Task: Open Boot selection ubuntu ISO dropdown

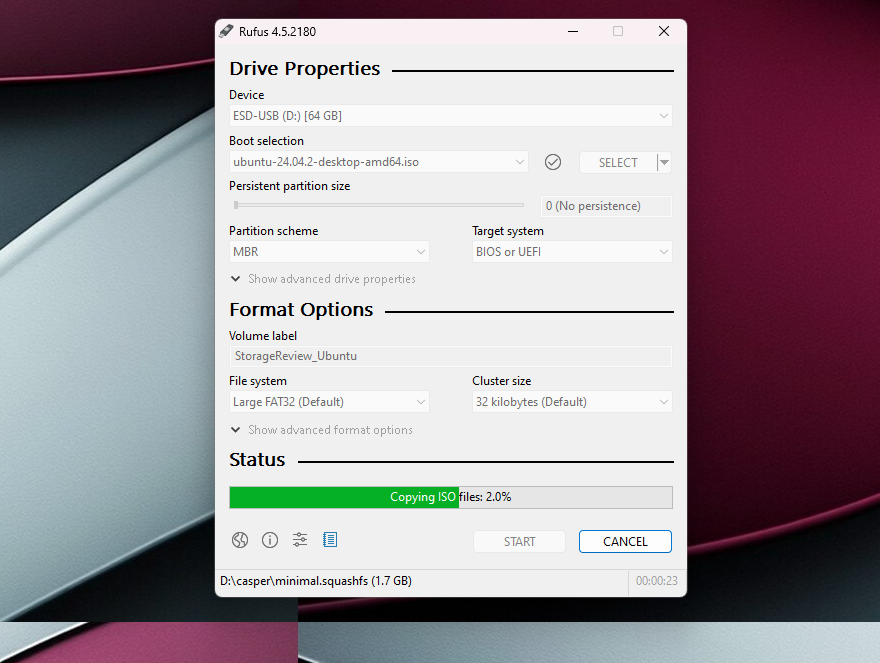Action: 378,162
